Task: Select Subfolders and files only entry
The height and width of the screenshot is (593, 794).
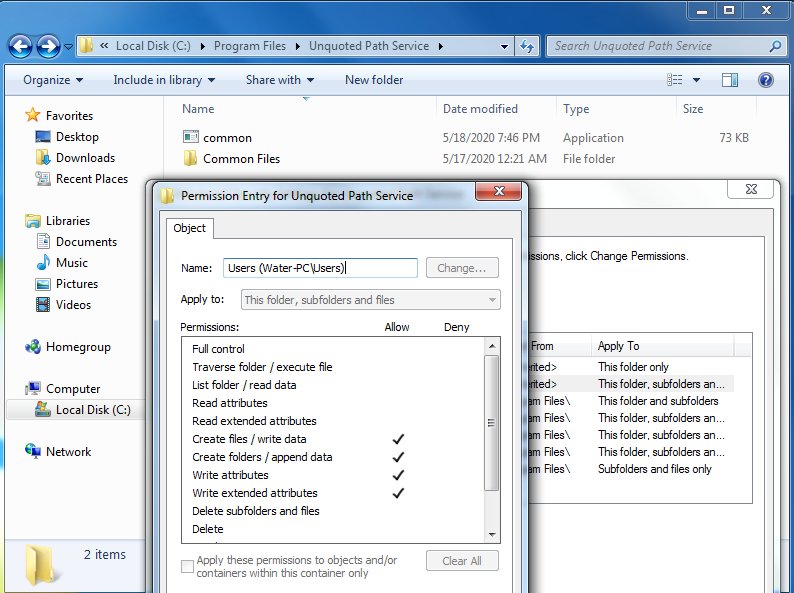Action: pos(654,469)
